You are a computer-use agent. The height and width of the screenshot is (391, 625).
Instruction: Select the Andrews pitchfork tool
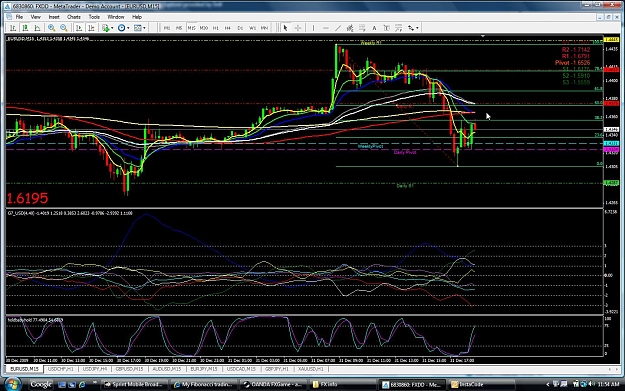coord(399,28)
